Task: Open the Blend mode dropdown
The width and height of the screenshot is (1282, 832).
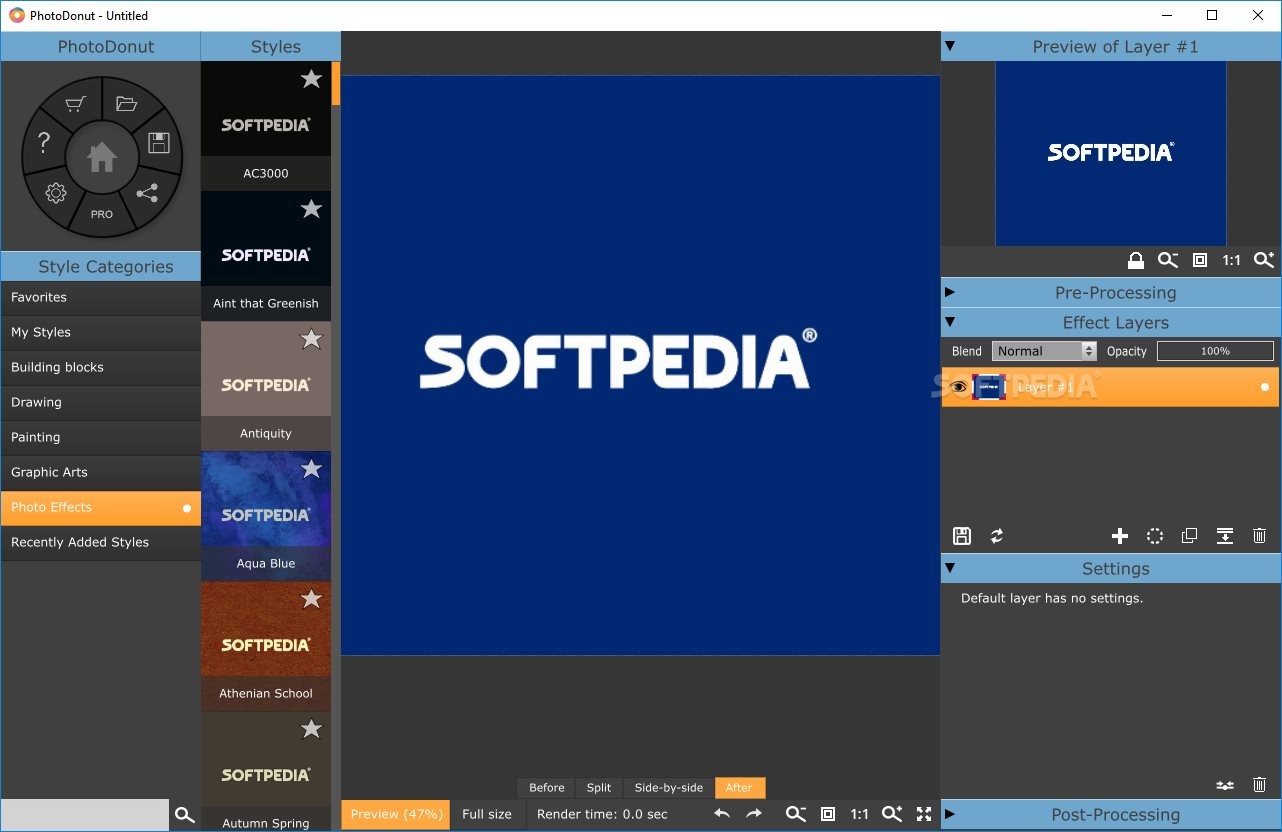Action: (1045, 351)
